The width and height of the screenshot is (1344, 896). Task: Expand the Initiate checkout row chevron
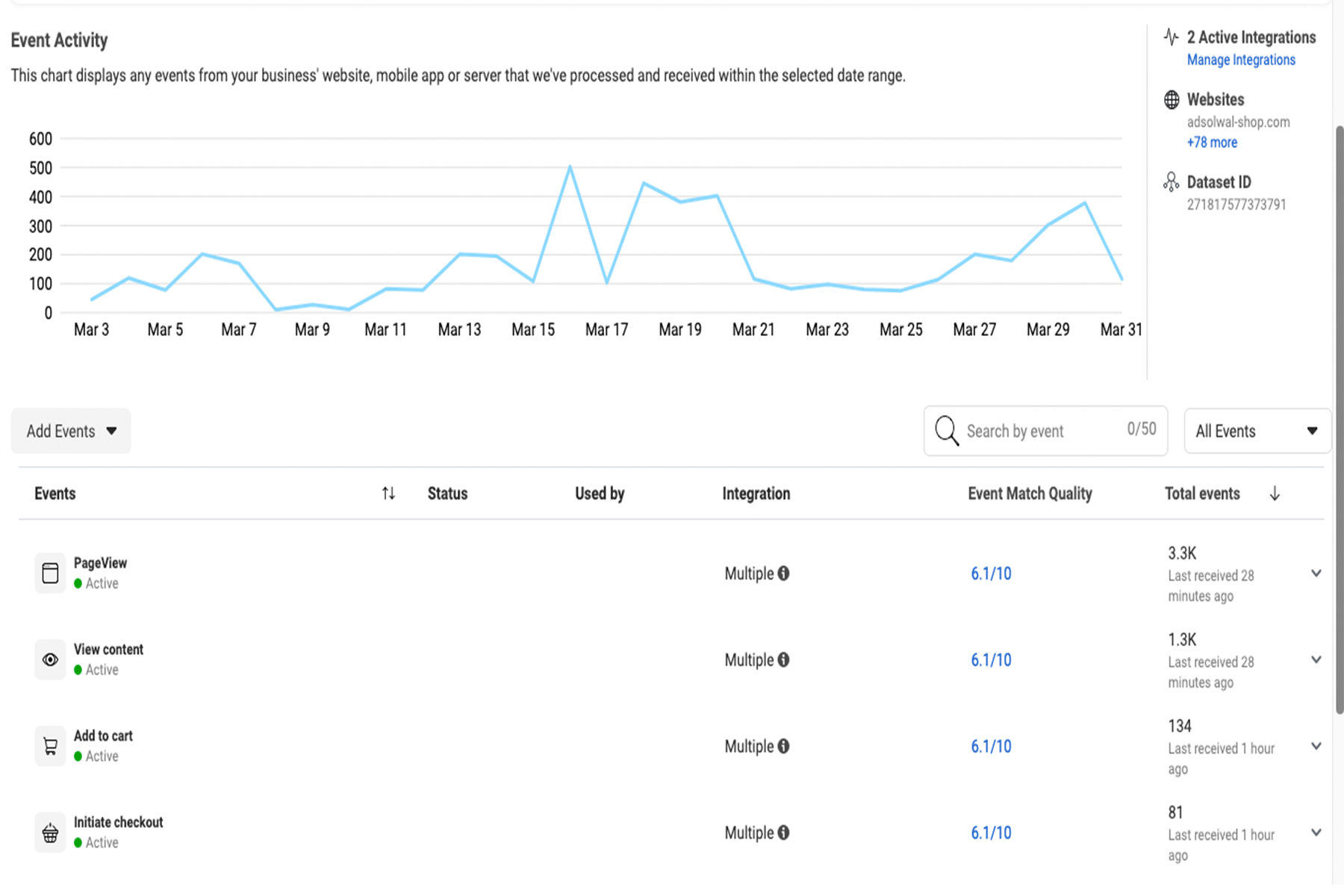pyautogui.click(x=1316, y=833)
